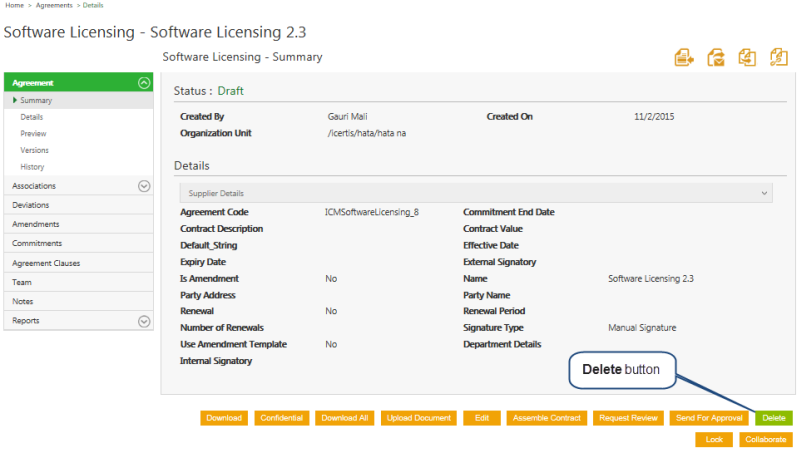The width and height of the screenshot is (800, 452).
Task: Open the Agreement Clauses section
Action: (79, 263)
